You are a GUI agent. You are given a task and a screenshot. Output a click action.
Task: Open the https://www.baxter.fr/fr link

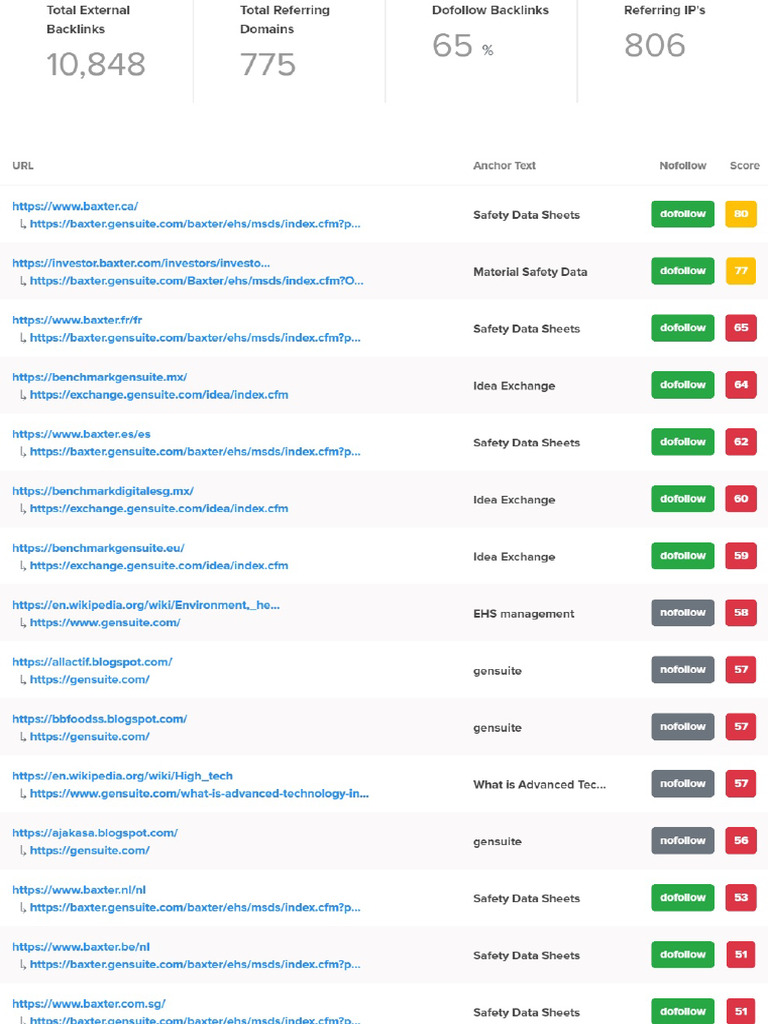(77, 320)
